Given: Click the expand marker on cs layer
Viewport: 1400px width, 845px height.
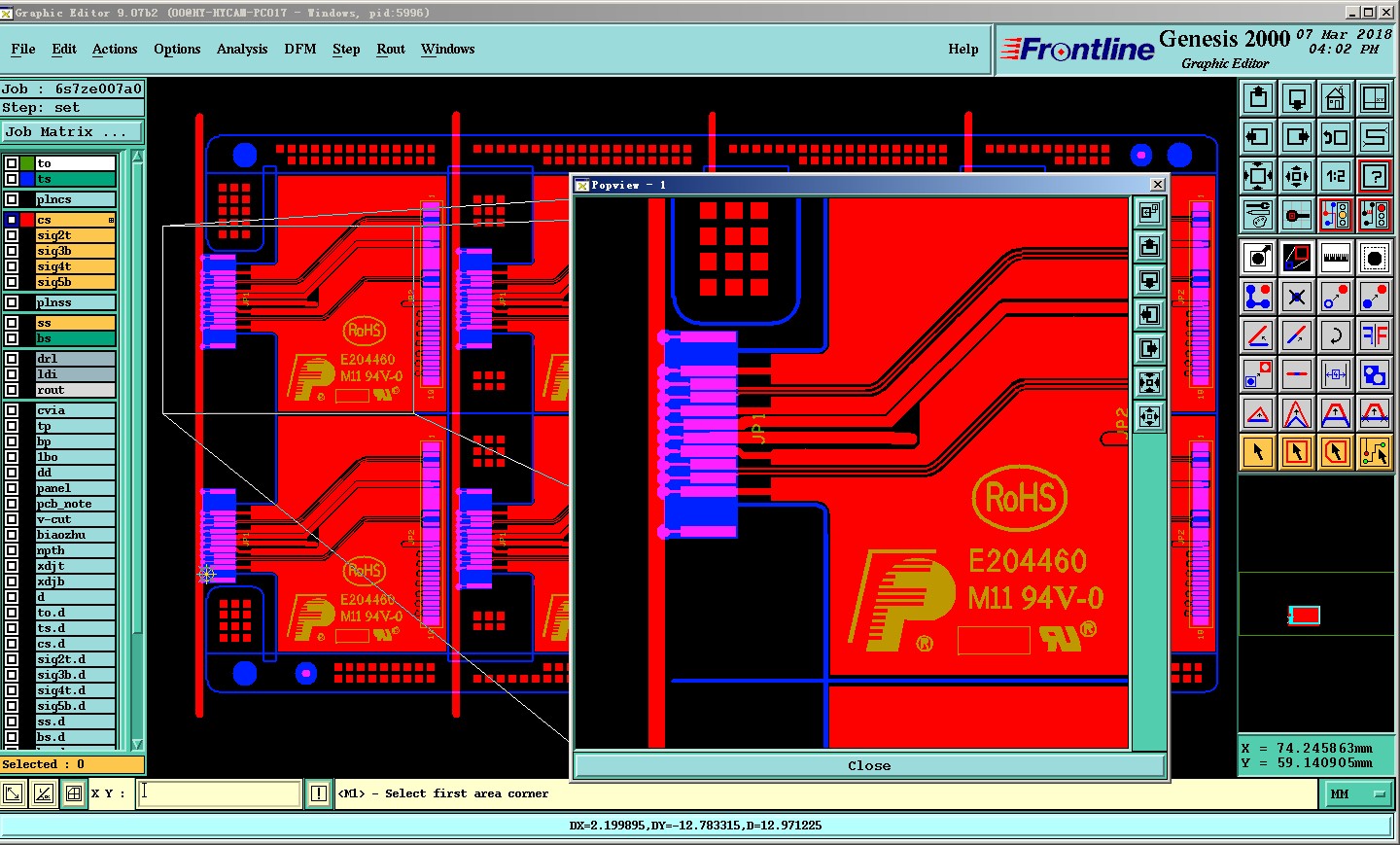Looking at the screenshot, I should pyautogui.click(x=111, y=221).
